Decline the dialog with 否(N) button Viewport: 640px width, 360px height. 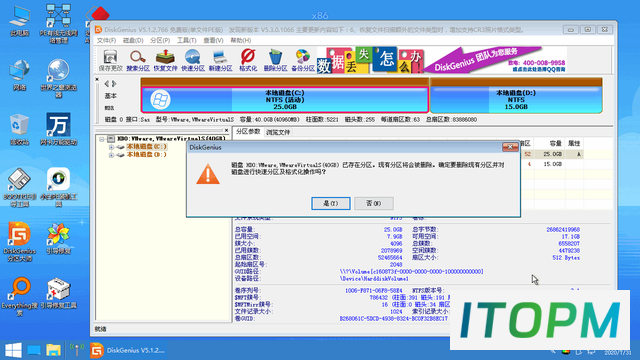tap(373, 203)
